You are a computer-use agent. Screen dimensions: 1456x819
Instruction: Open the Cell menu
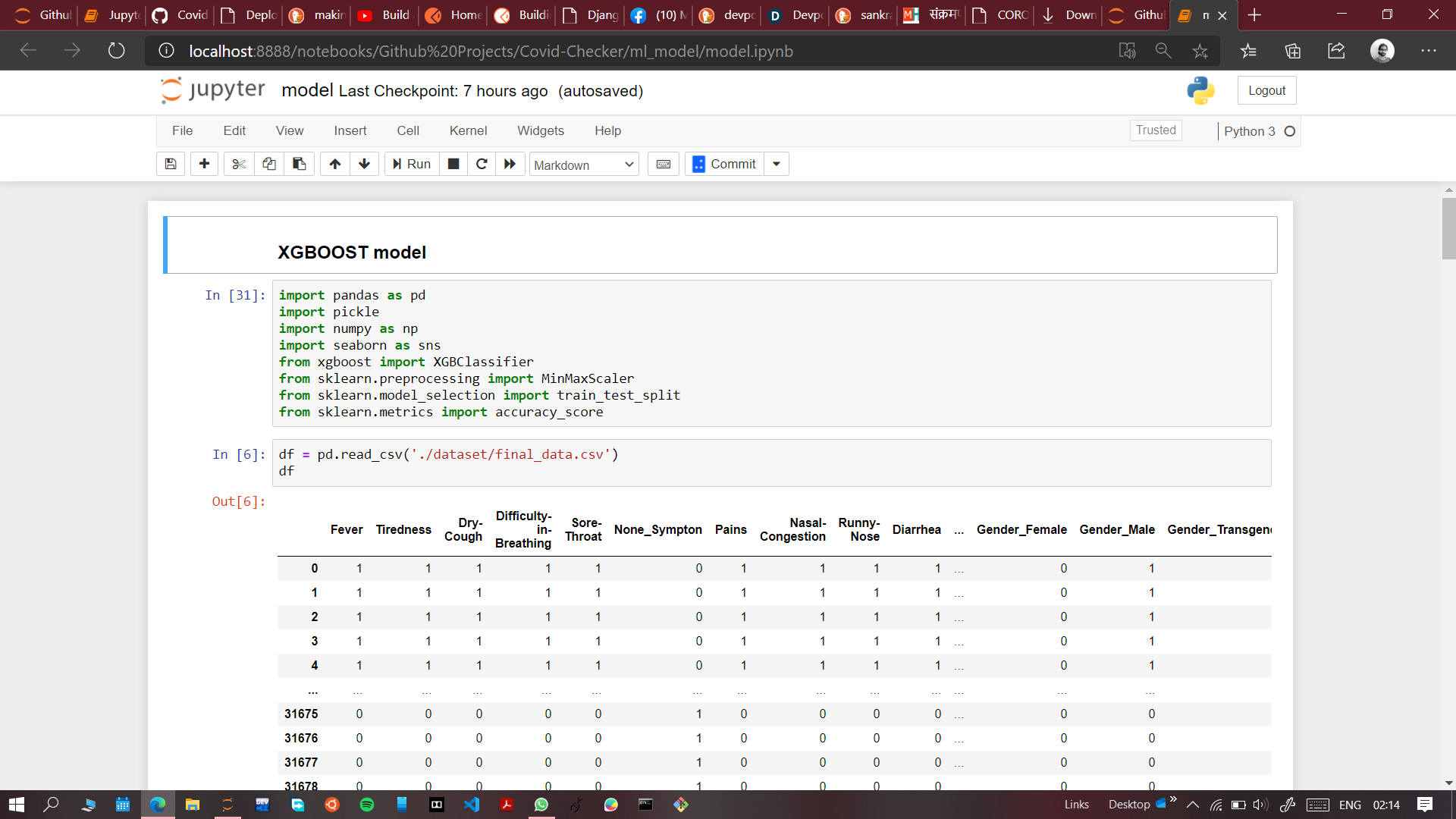click(407, 130)
